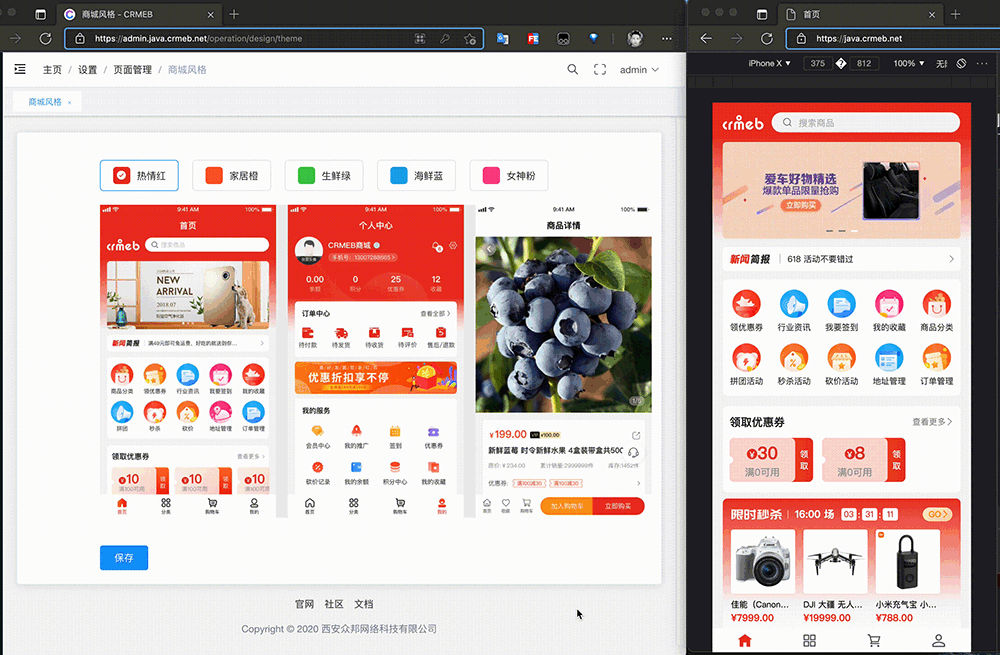Click the 保存 save button
Screen dimensions: 1000x655
tap(124, 557)
